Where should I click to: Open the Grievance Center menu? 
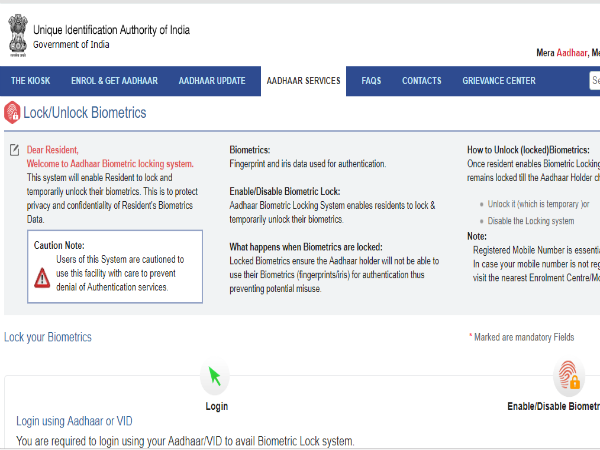(x=499, y=81)
